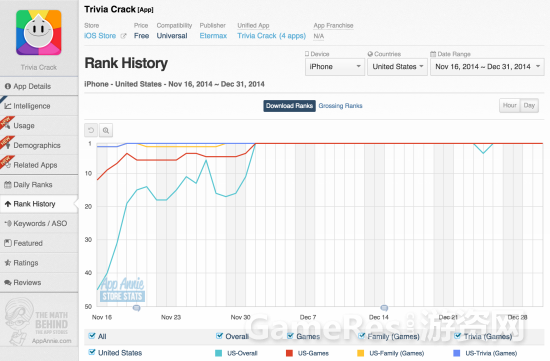
Task: Uncheck the All categories checkbox
Action: (92, 336)
